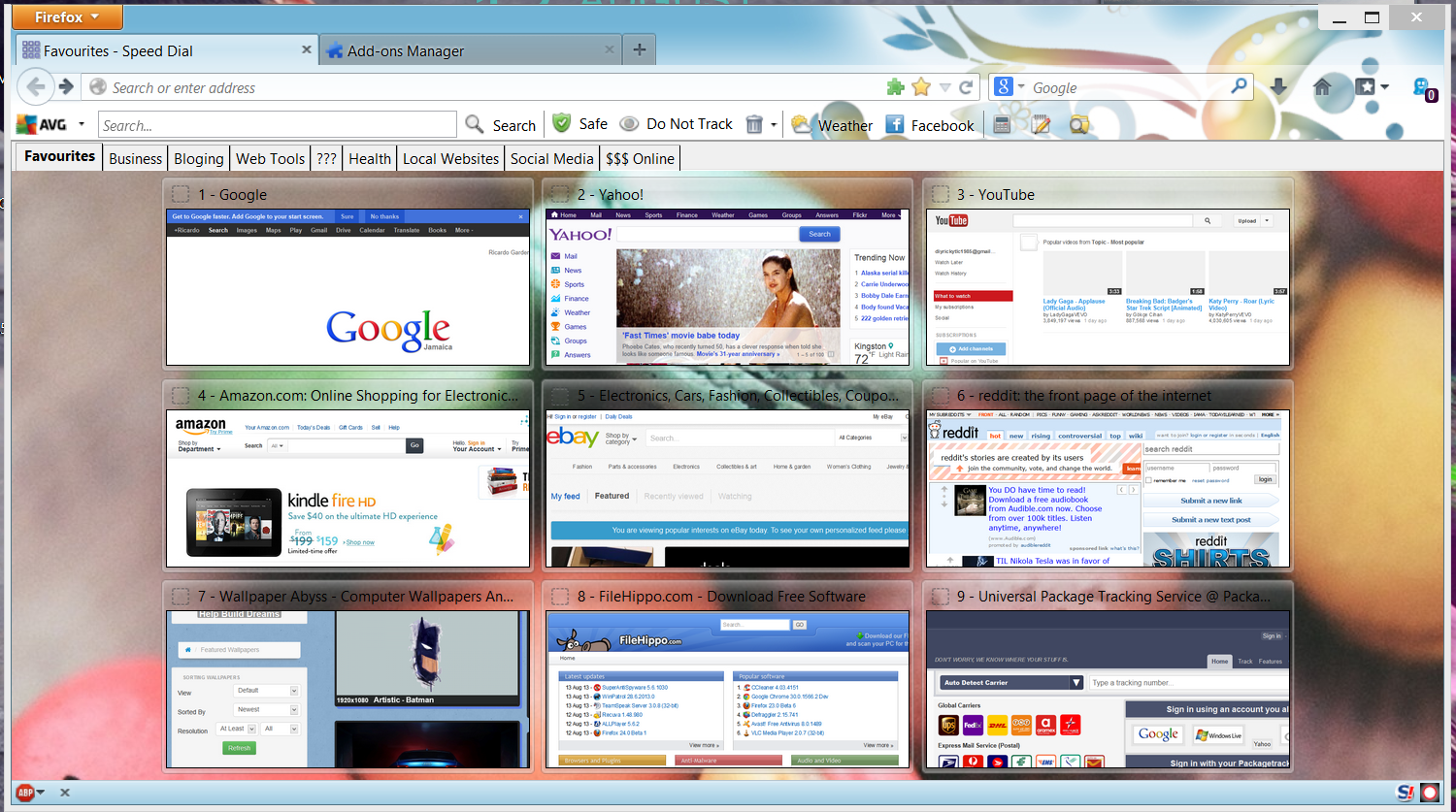Screen dimensions: 1456x812
Task: Close the add-on bar with the X
Action: tap(65, 793)
